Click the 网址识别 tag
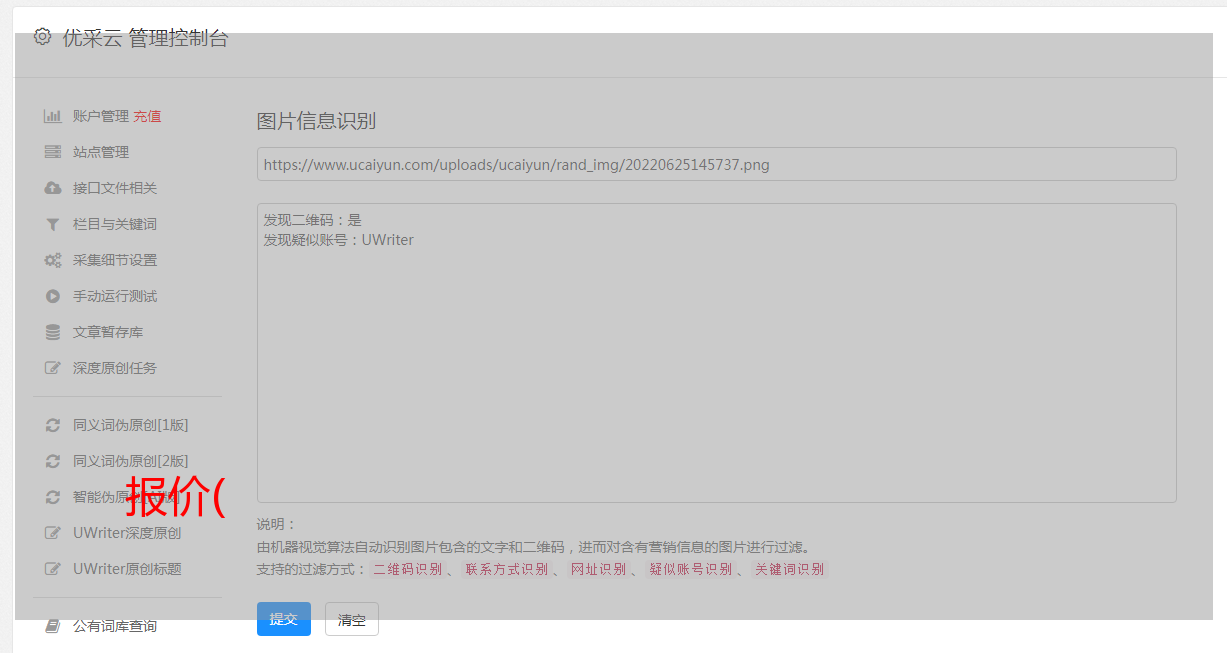 point(598,569)
